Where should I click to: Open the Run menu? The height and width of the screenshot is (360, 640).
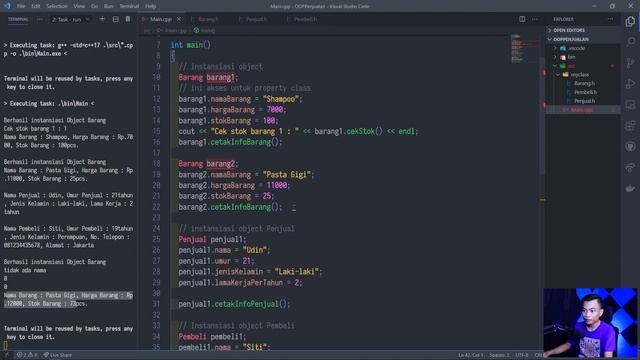109,6
